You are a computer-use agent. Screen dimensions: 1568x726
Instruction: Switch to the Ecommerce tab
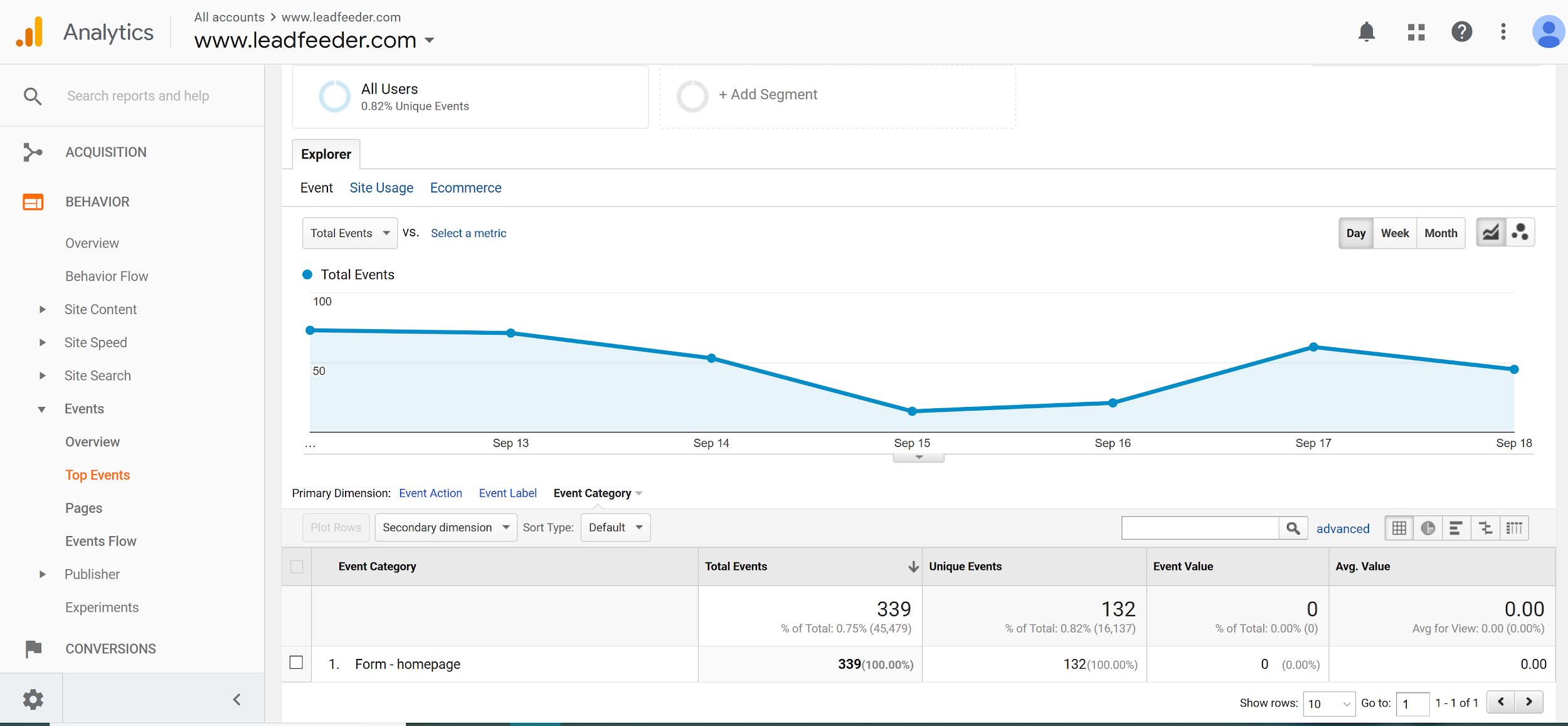pos(465,188)
